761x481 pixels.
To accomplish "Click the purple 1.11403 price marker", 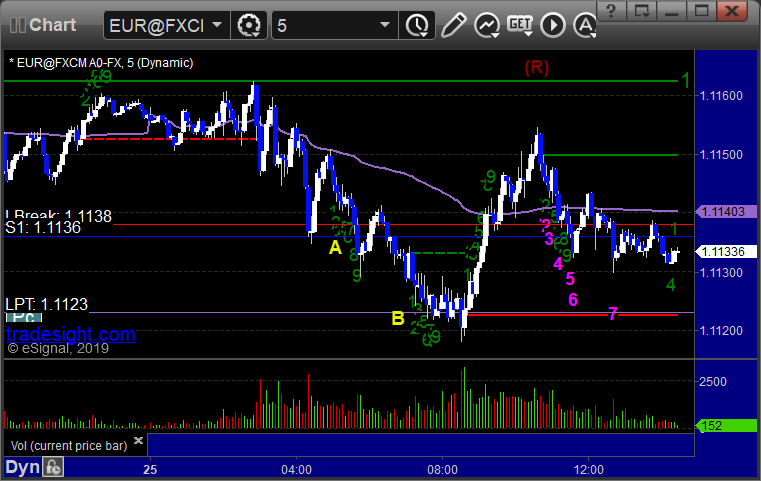I will (726, 212).
